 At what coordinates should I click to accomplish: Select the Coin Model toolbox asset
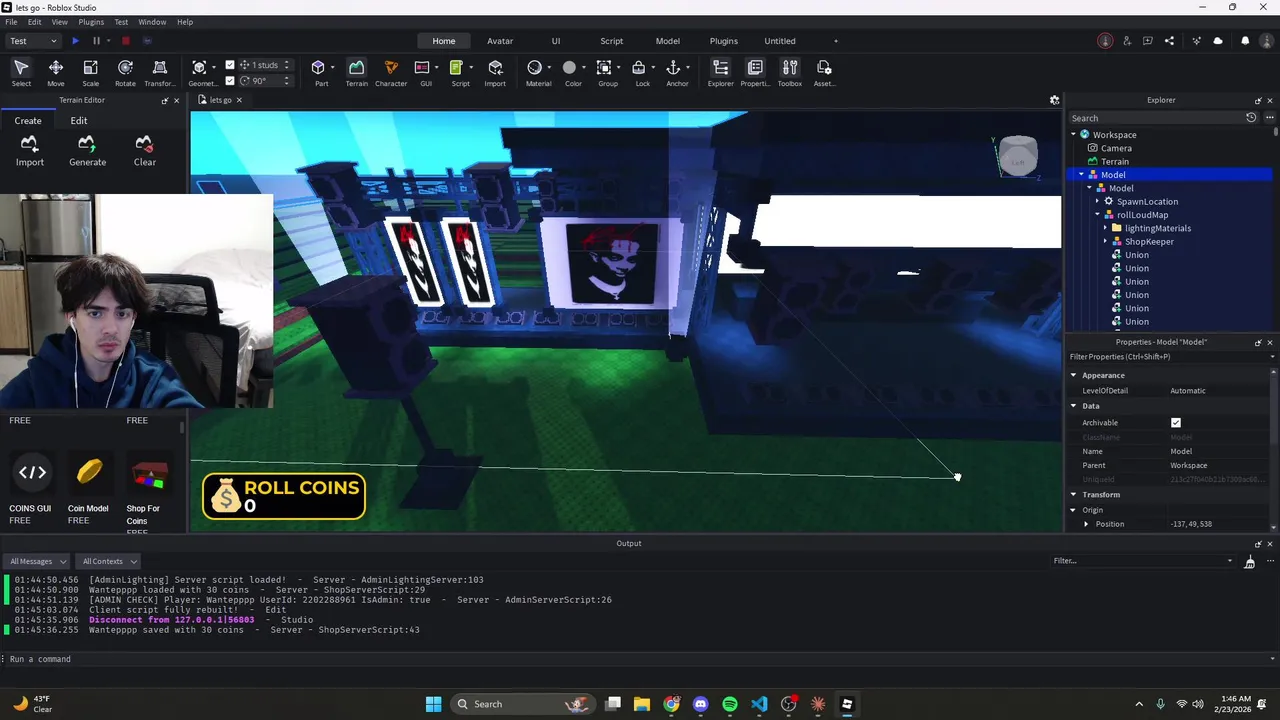pos(89,485)
